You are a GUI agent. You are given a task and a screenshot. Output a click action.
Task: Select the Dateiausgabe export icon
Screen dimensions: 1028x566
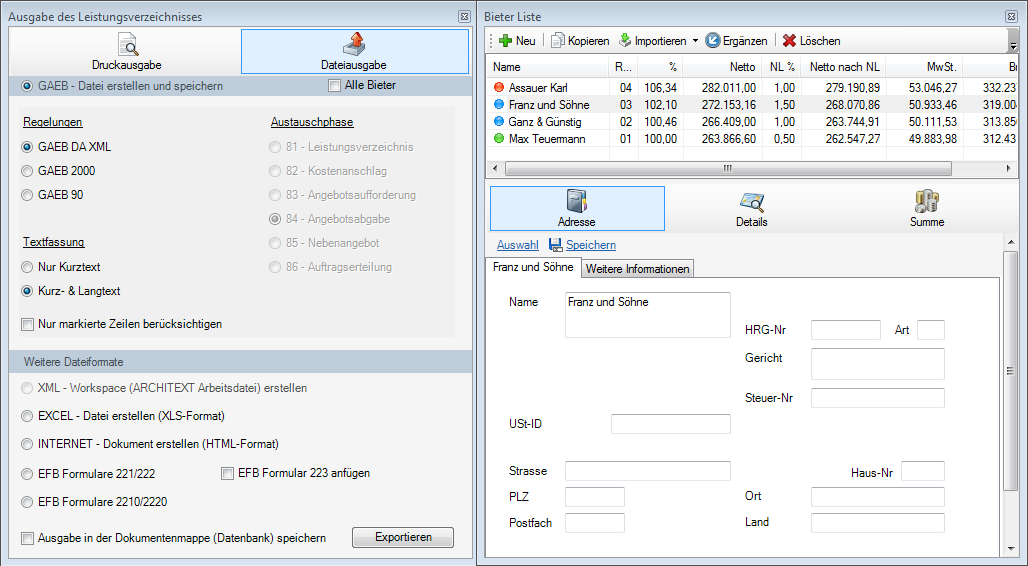(x=353, y=45)
